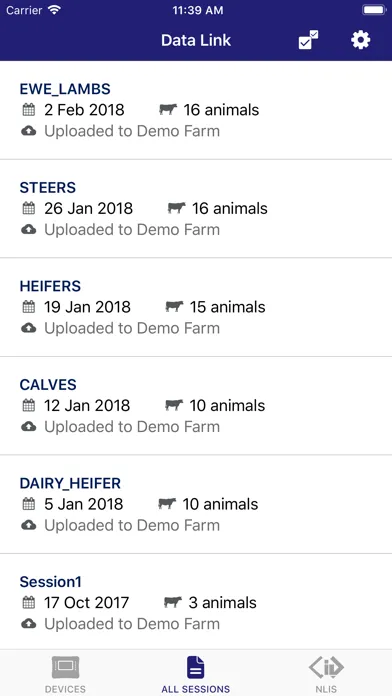Open the CALVES session entry

click(x=196, y=406)
